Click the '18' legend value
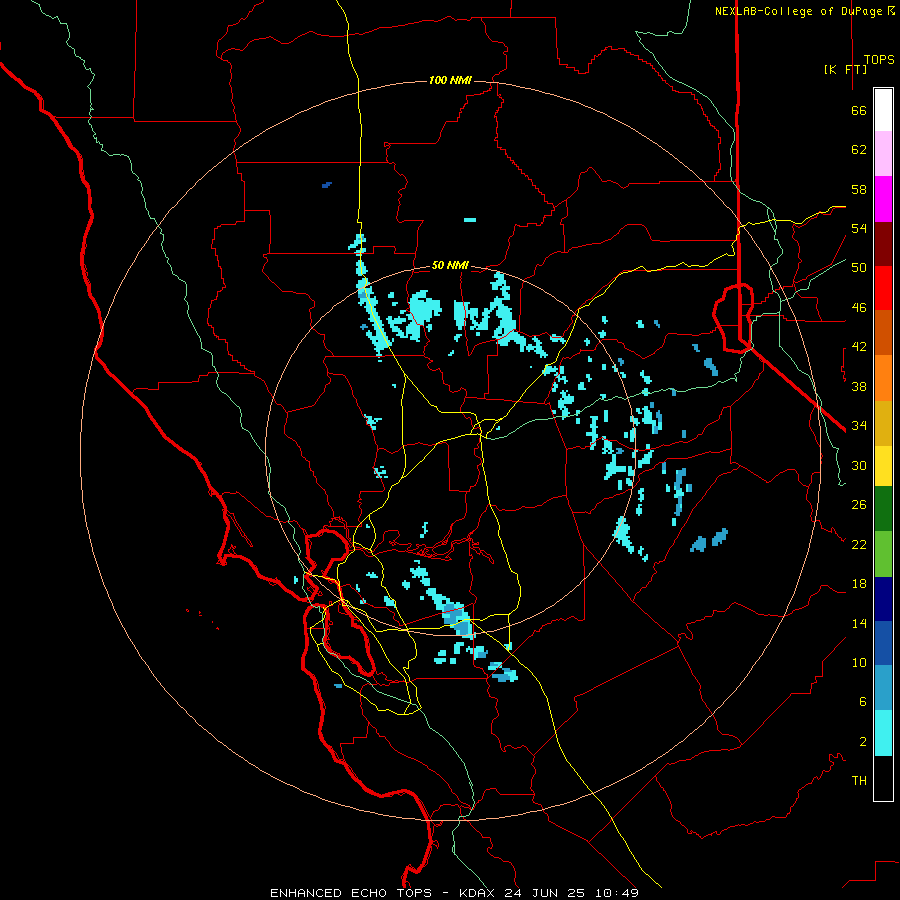 (x=859, y=584)
